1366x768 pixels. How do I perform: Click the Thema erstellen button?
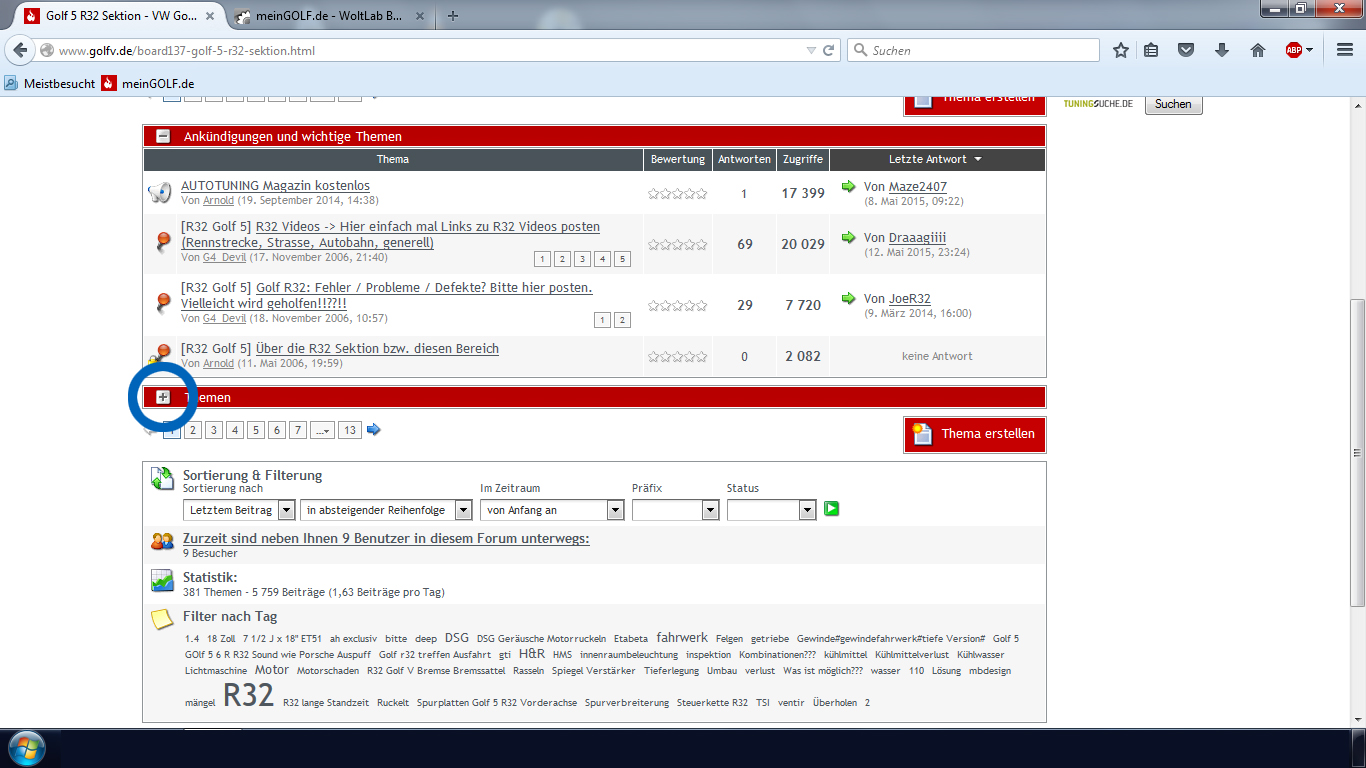pos(974,434)
